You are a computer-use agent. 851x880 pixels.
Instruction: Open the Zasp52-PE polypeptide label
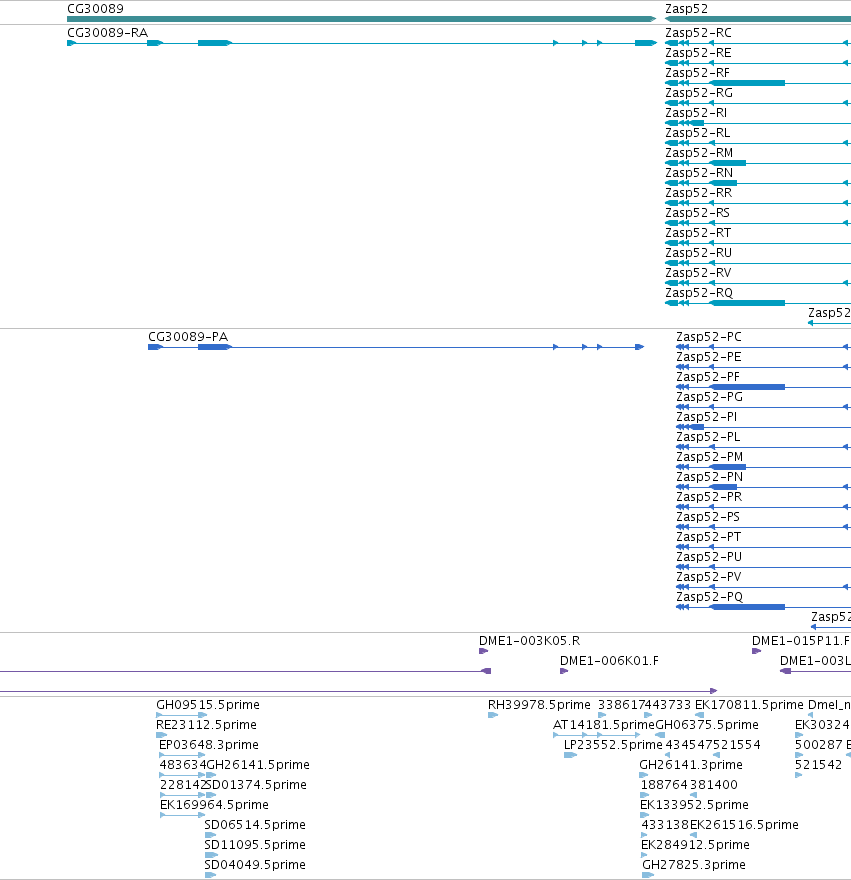pos(709,357)
